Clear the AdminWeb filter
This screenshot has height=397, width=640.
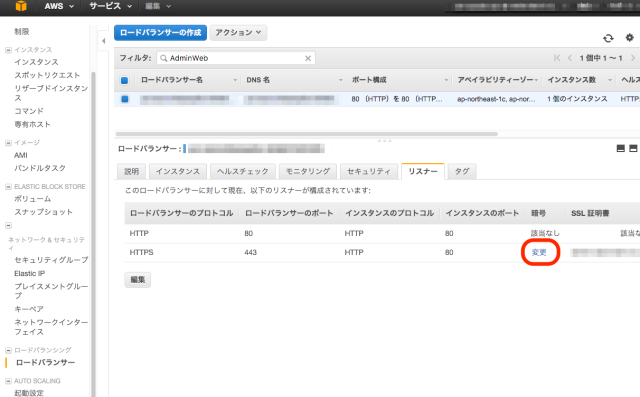coord(308,58)
